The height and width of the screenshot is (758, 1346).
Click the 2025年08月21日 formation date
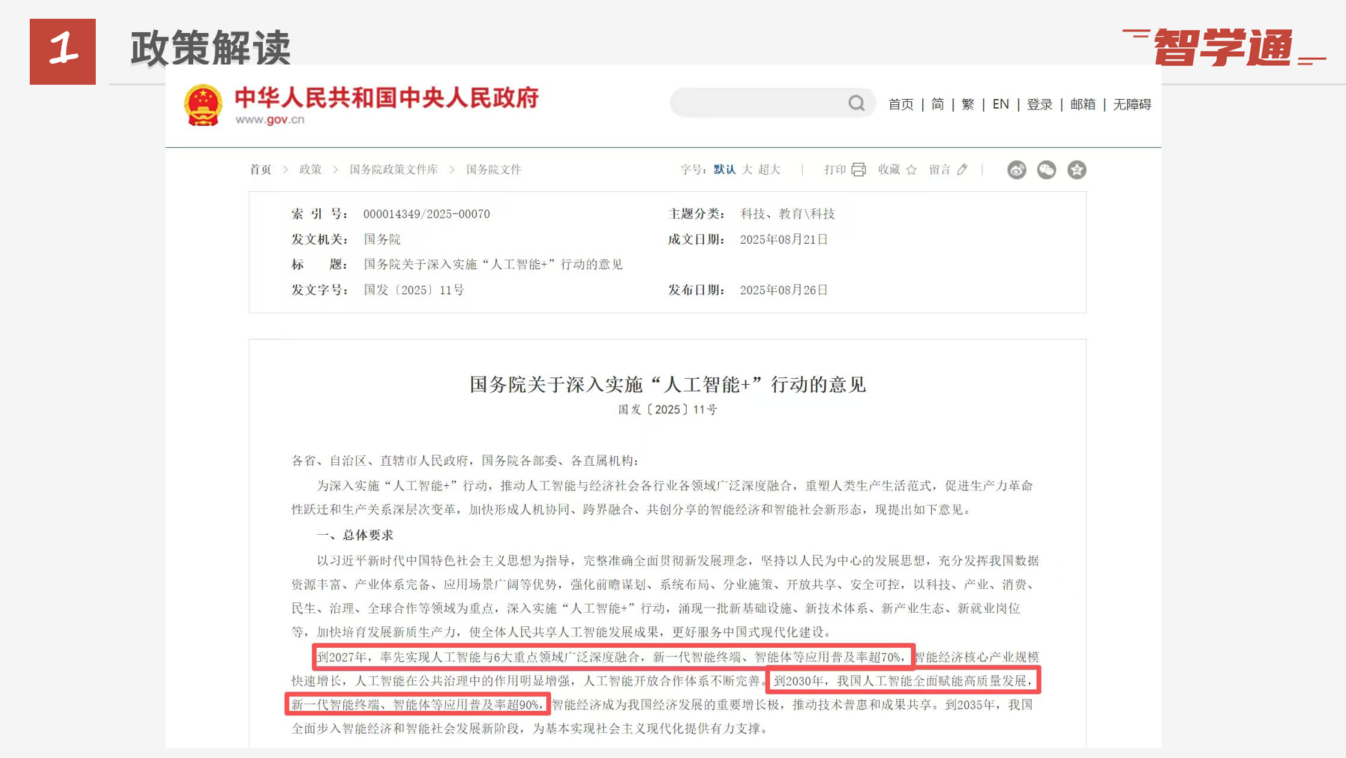(x=784, y=239)
